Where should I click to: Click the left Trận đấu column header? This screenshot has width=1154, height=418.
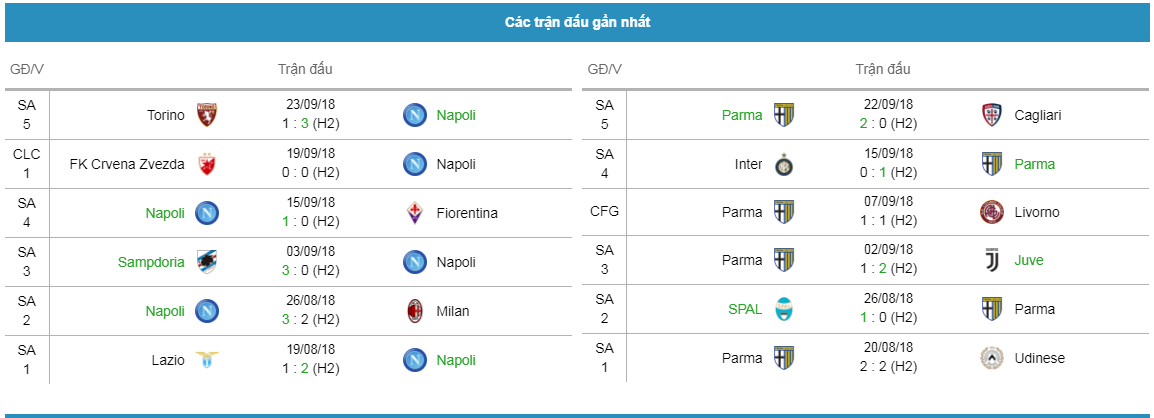pyautogui.click(x=305, y=69)
